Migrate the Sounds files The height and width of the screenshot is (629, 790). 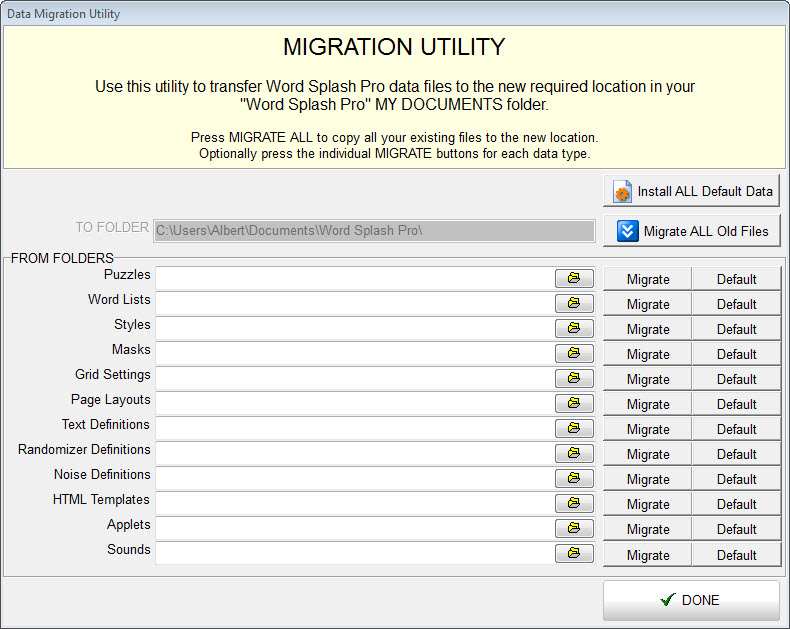[x=647, y=555]
